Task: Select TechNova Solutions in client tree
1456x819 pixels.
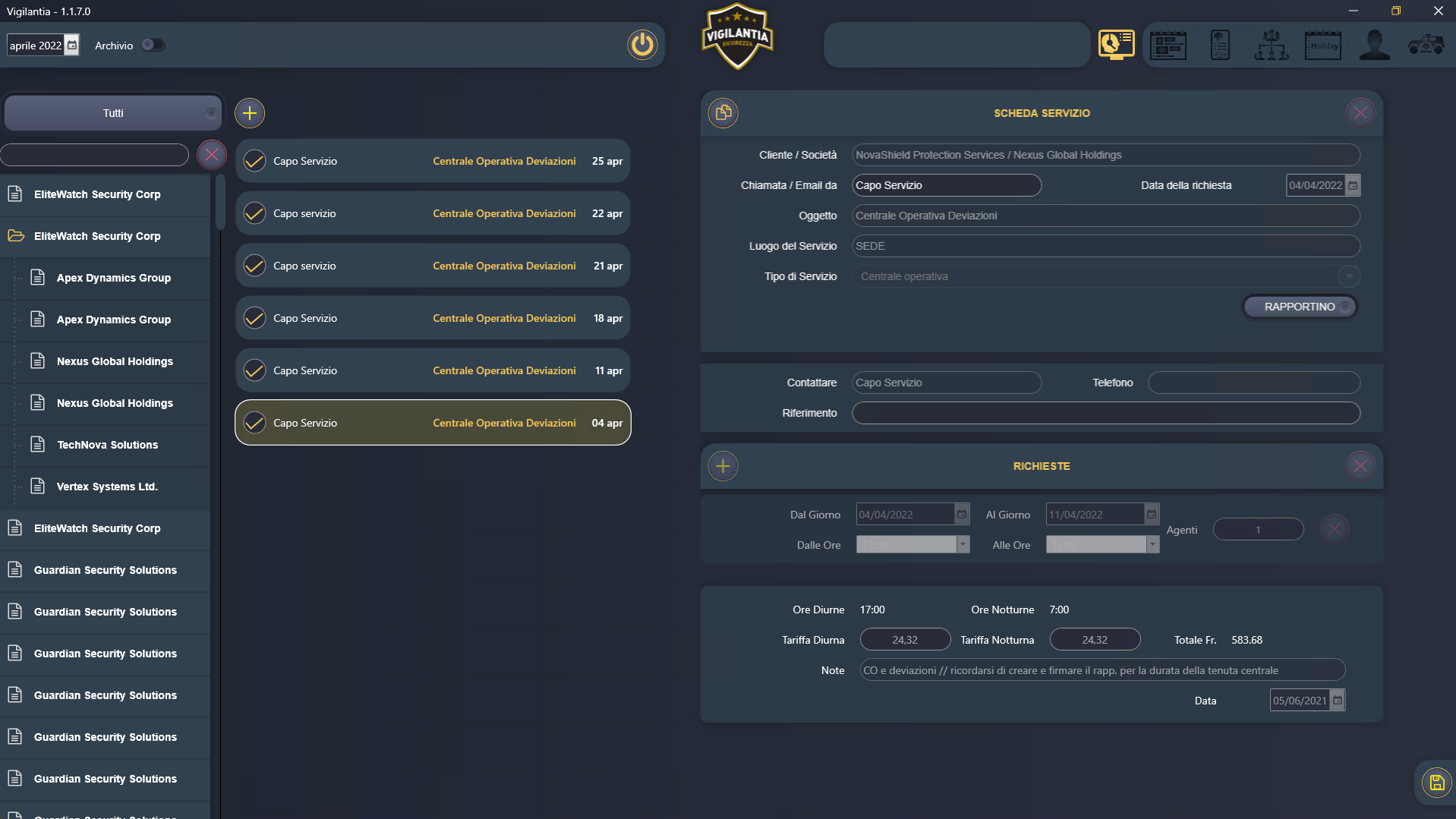Action: 107,445
